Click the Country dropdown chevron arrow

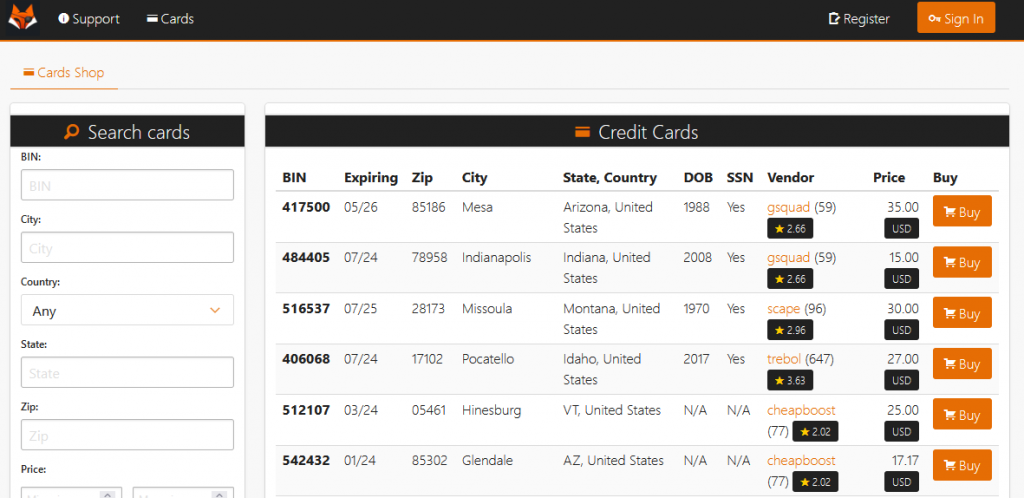pyautogui.click(x=215, y=311)
